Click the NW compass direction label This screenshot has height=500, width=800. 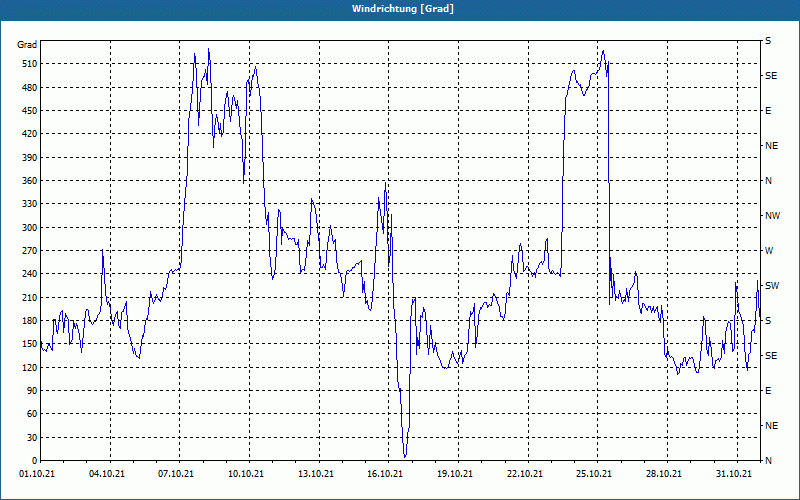[x=772, y=216]
